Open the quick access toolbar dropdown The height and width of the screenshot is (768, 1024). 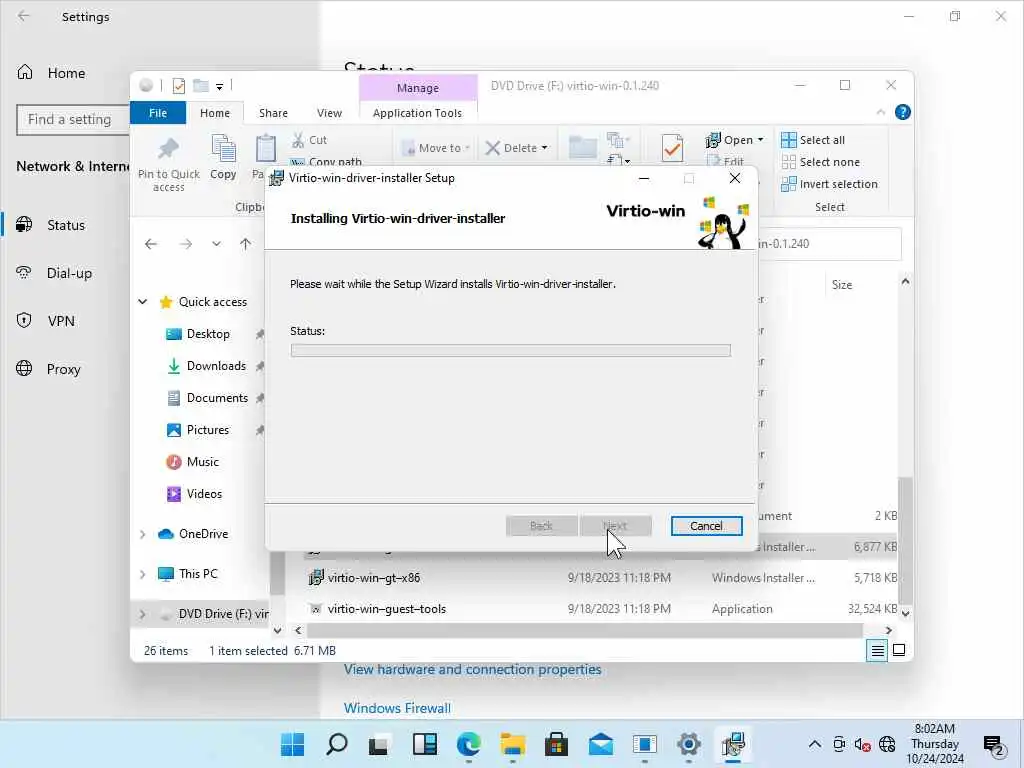[x=219, y=86]
